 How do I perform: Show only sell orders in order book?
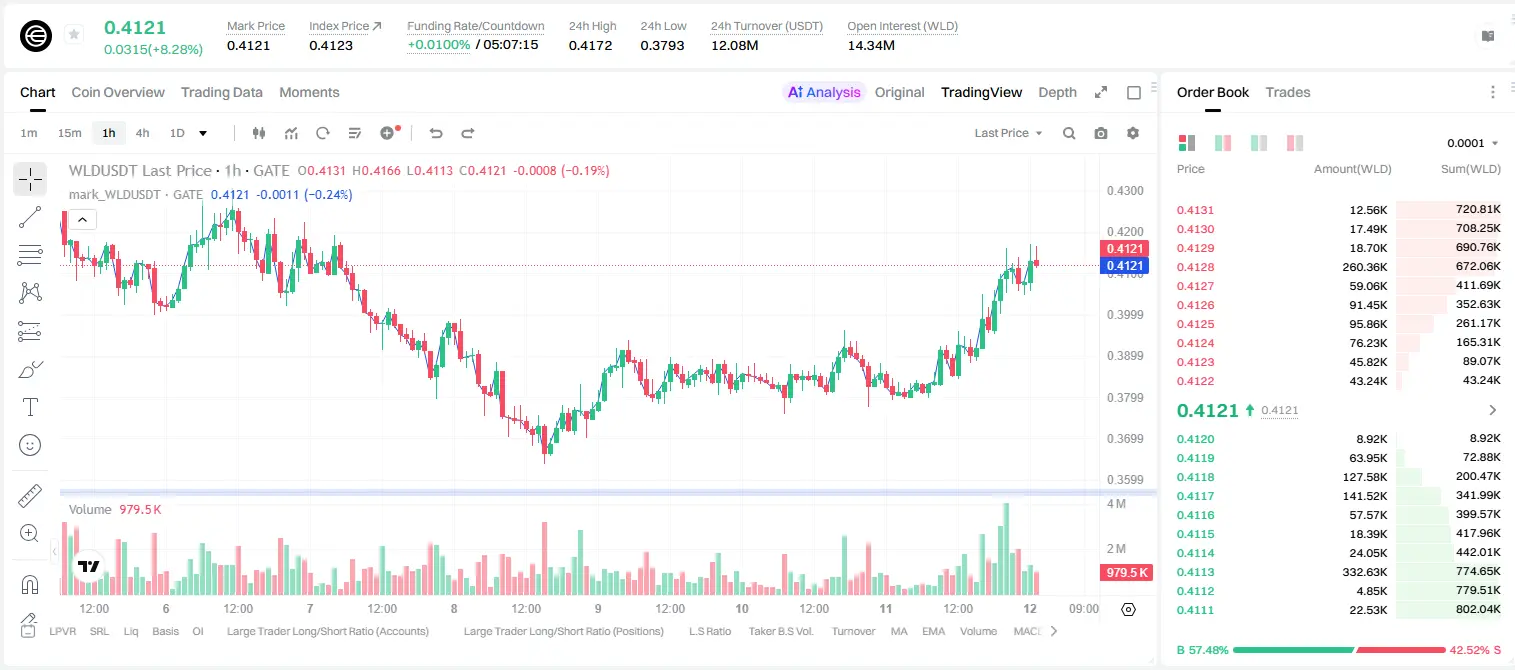point(1295,143)
